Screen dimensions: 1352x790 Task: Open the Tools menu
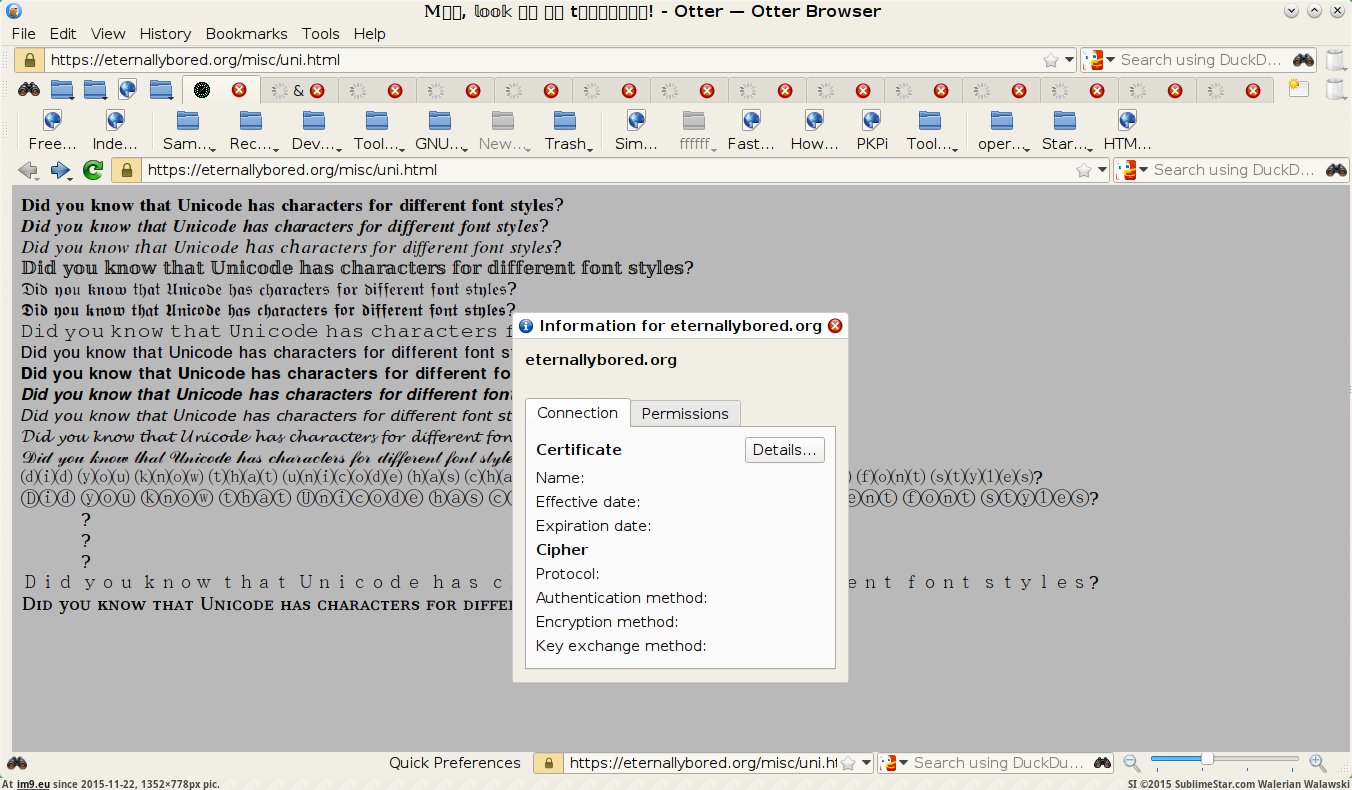click(x=320, y=33)
